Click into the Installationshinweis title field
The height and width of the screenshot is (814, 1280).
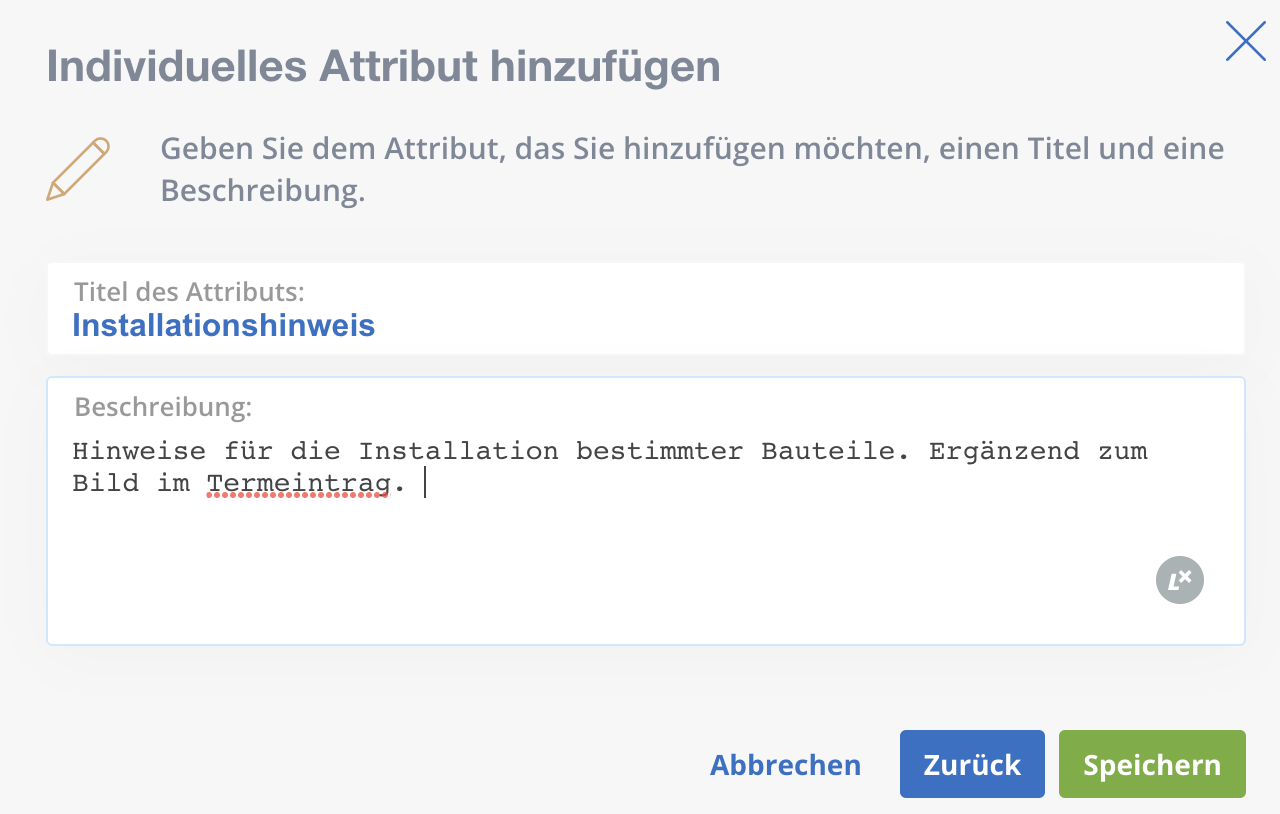coord(646,308)
